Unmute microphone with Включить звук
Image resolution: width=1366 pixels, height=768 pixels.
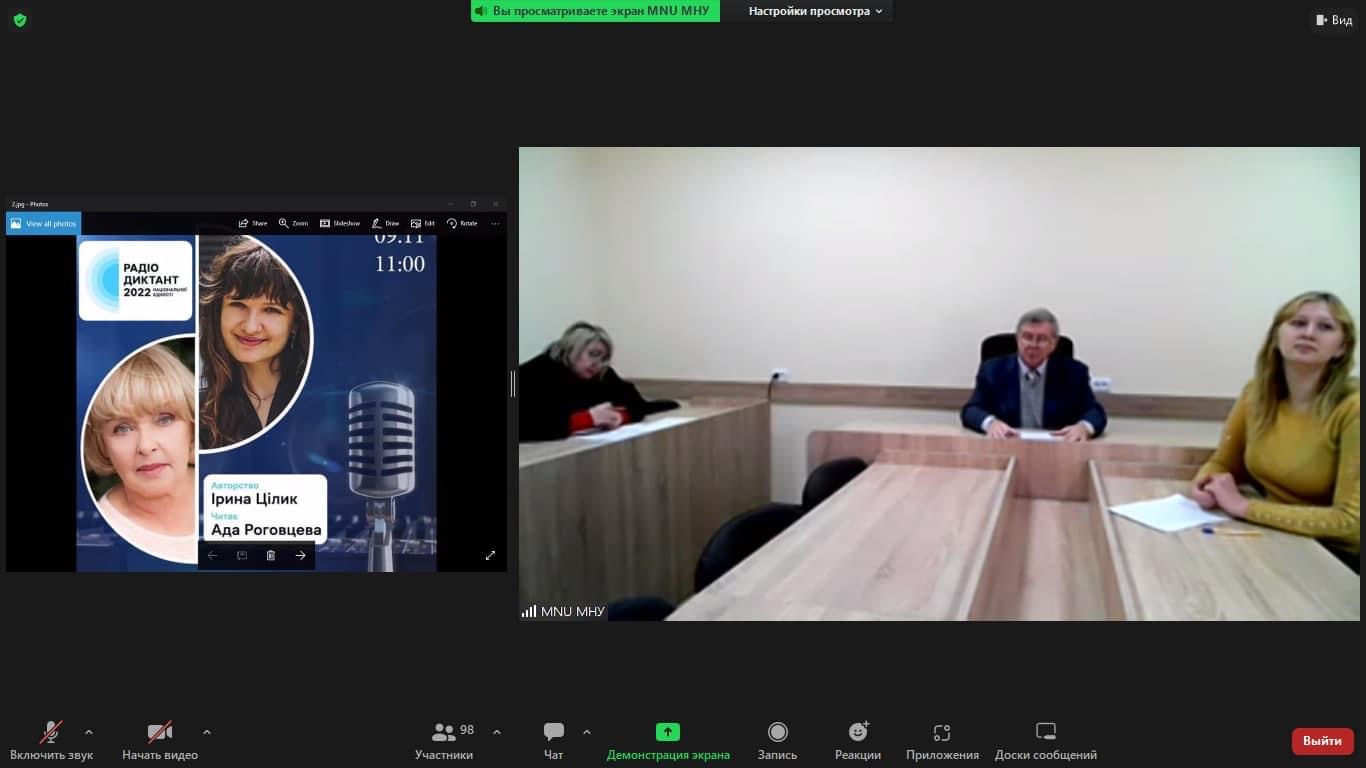(51, 741)
